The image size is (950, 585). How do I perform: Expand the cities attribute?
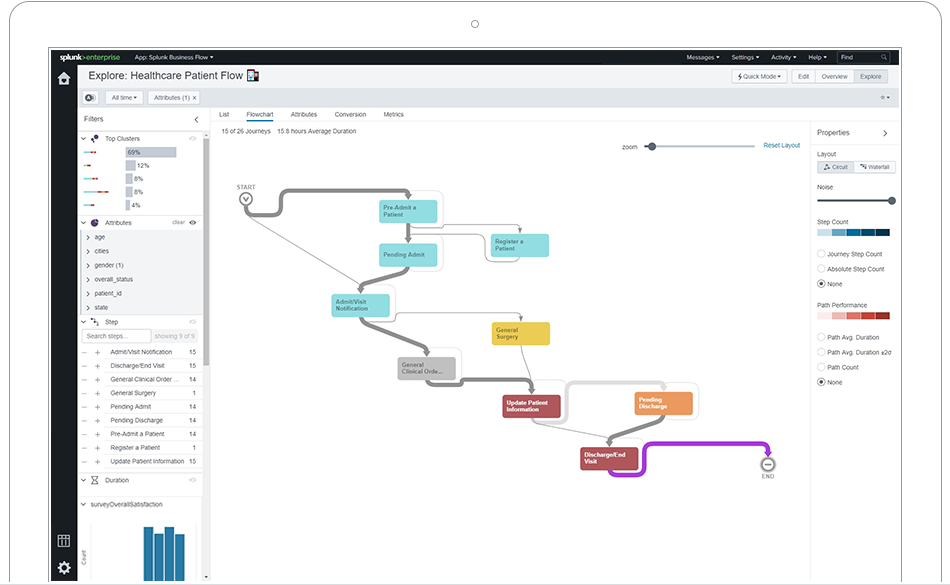[x=88, y=251]
